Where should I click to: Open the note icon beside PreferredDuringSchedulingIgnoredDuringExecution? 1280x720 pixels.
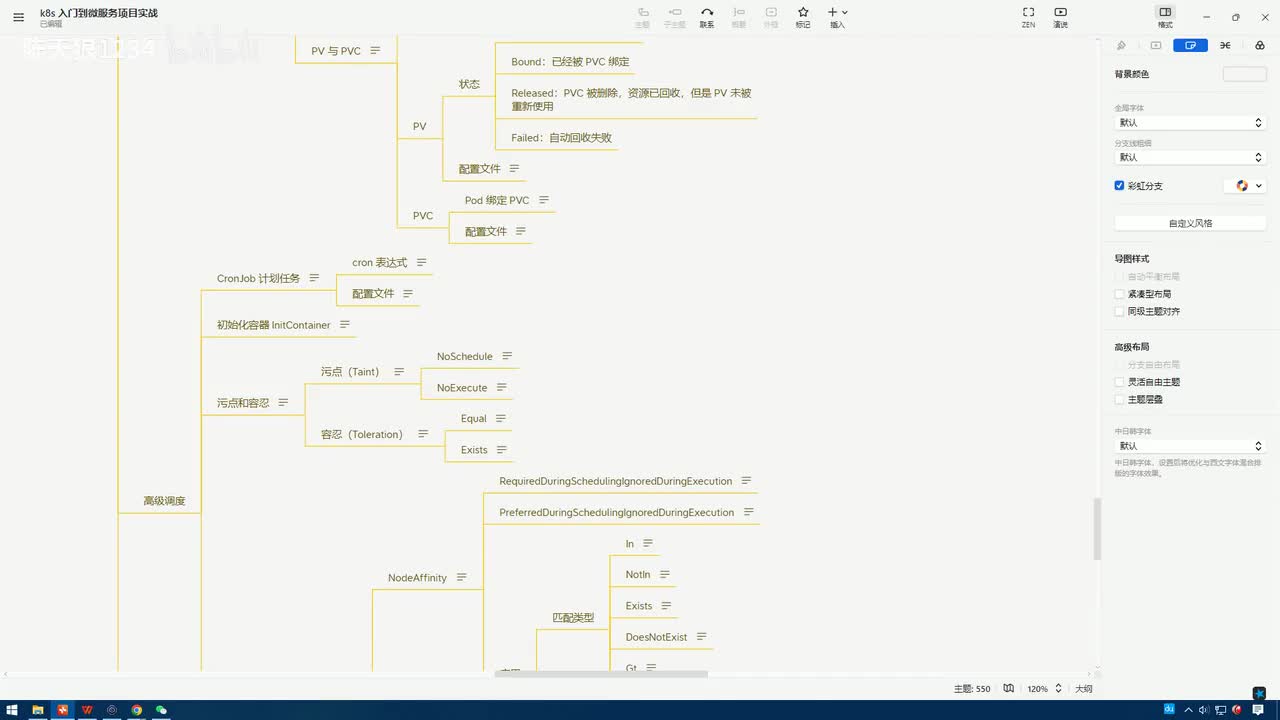[x=748, y=512]
